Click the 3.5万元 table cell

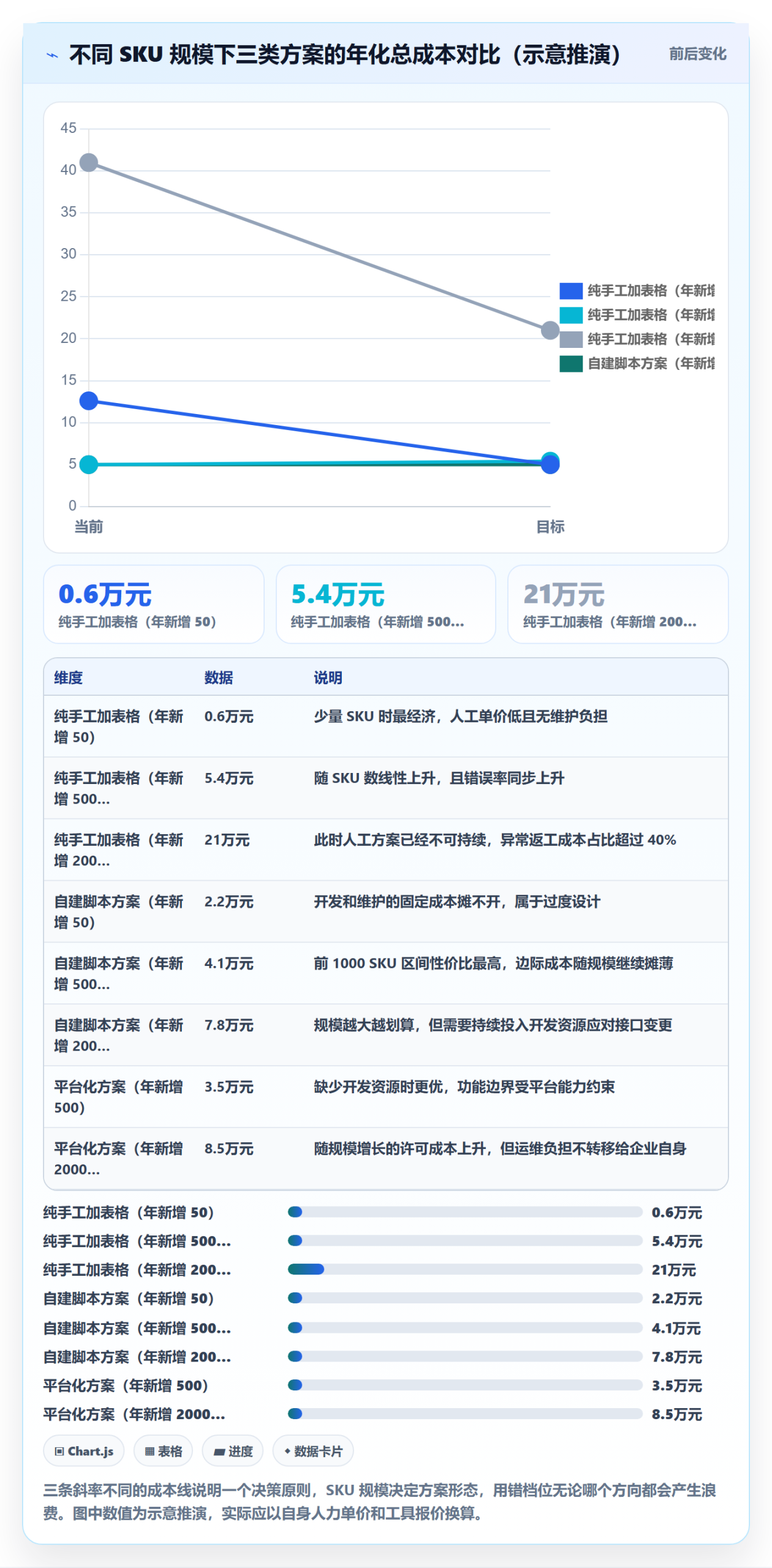(x=229, y=1087)
